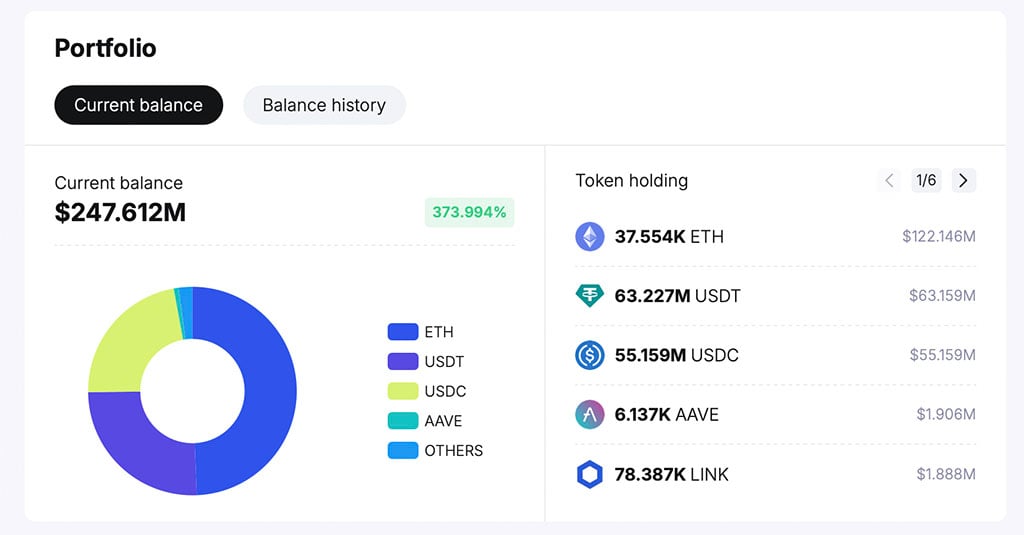The width and height of the screenshot is (1024, 535).
Task: Go to next token holding page
Action: pos(963,181)
